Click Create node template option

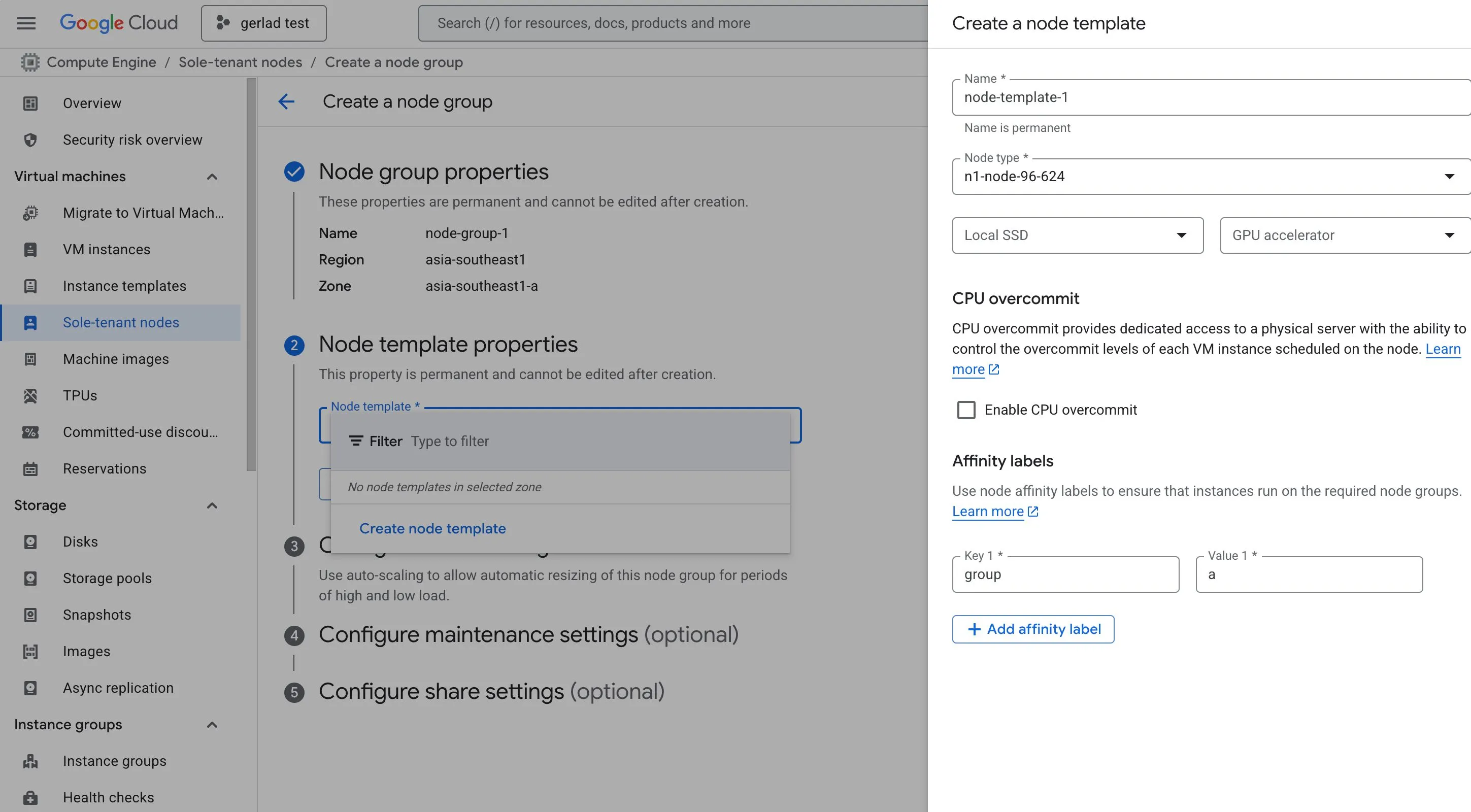click(x=432, y=529)
